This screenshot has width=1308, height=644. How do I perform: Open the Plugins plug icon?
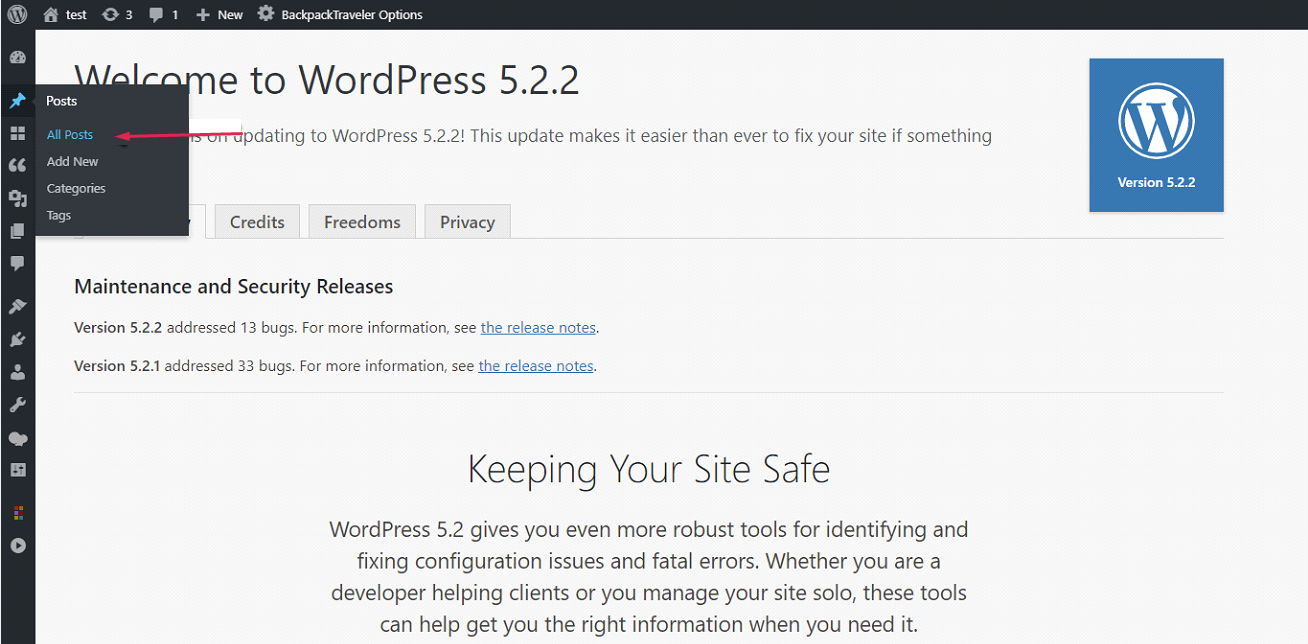(x=17, y=339)
